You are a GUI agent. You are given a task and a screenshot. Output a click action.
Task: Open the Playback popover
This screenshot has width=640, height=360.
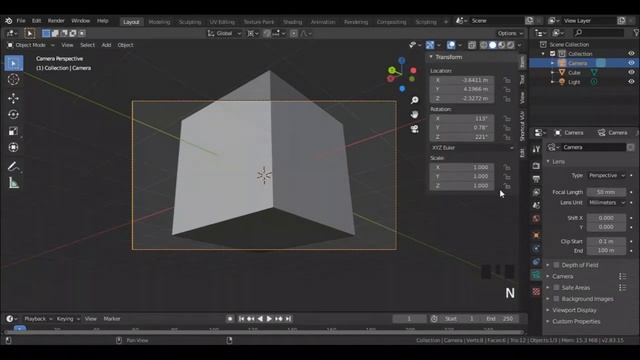click(x=38, y=319)
